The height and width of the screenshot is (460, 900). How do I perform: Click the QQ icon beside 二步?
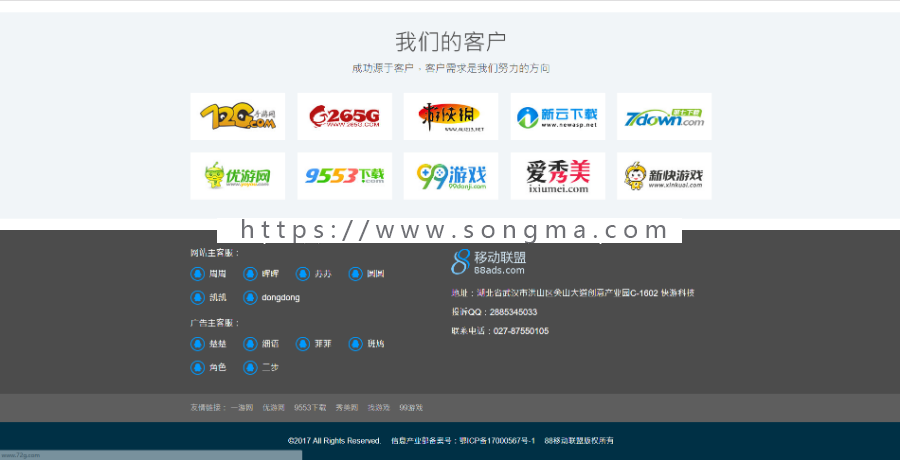click(250, 368)
